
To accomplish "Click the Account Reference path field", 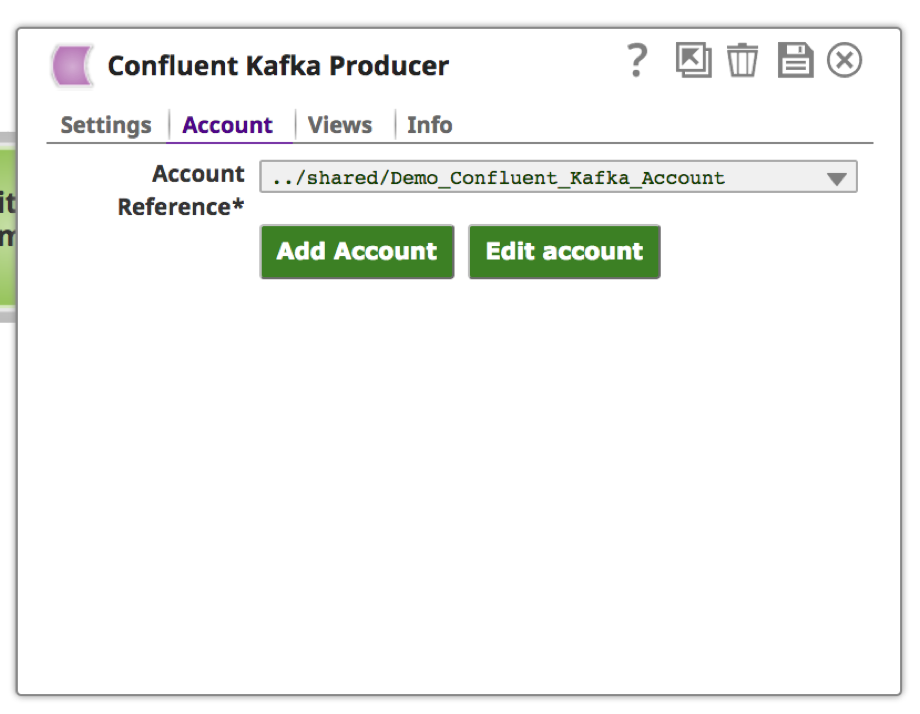I will click(x=558, y=177).
